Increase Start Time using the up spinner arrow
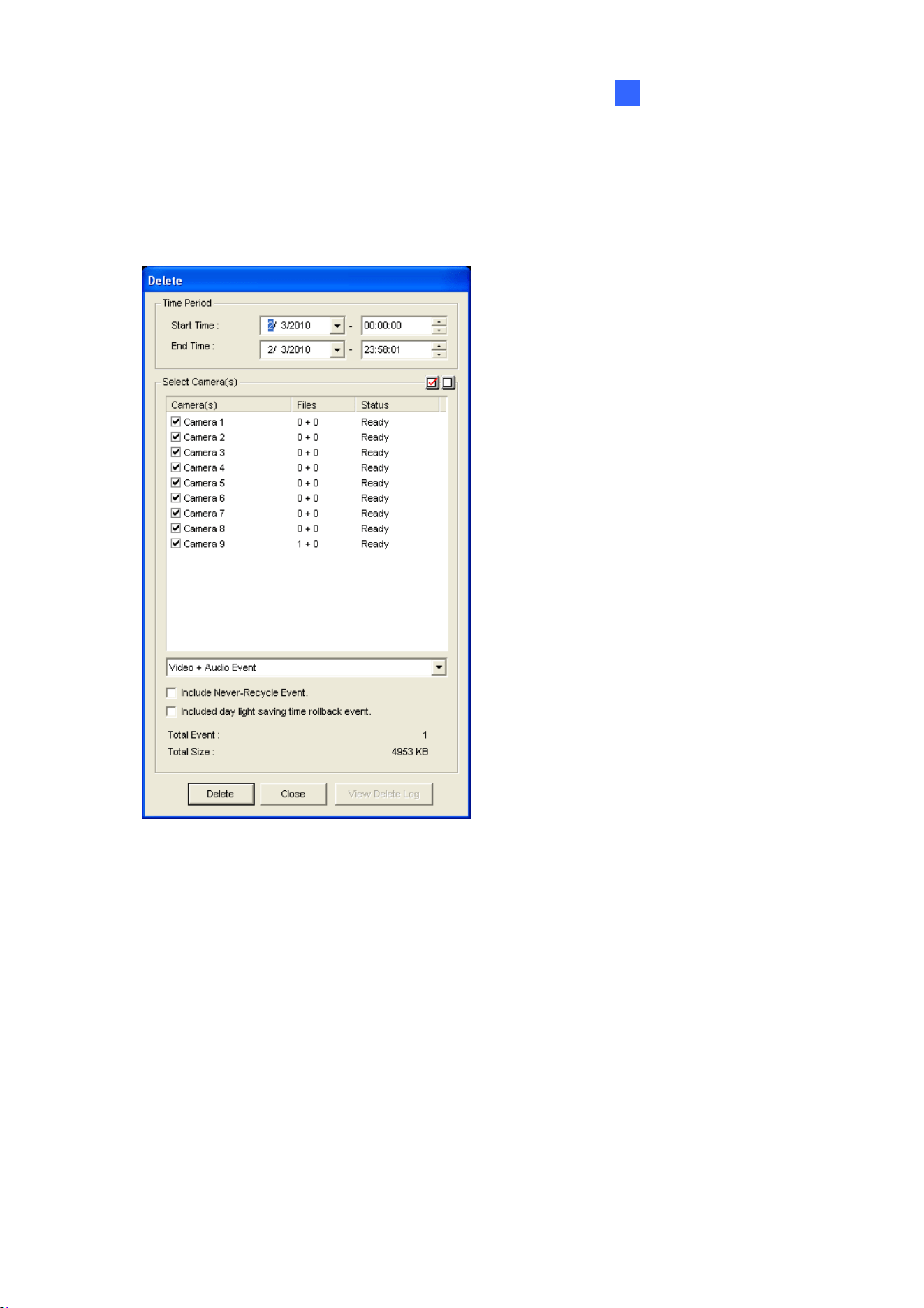This screenshot has width=924, height=1308. pyautogui.click(x=439, y=321)
